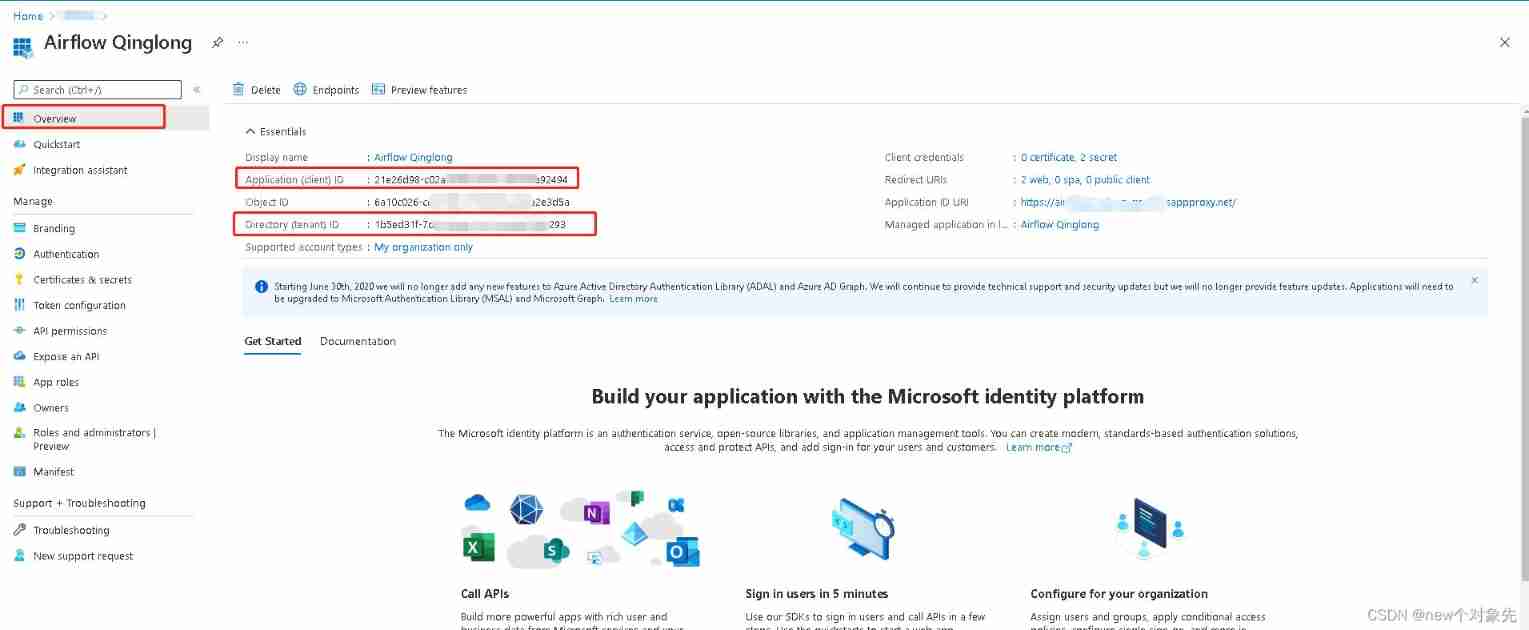Click the Application (client) ID value
1529x630 pixels.
click(x=471, y=180)
